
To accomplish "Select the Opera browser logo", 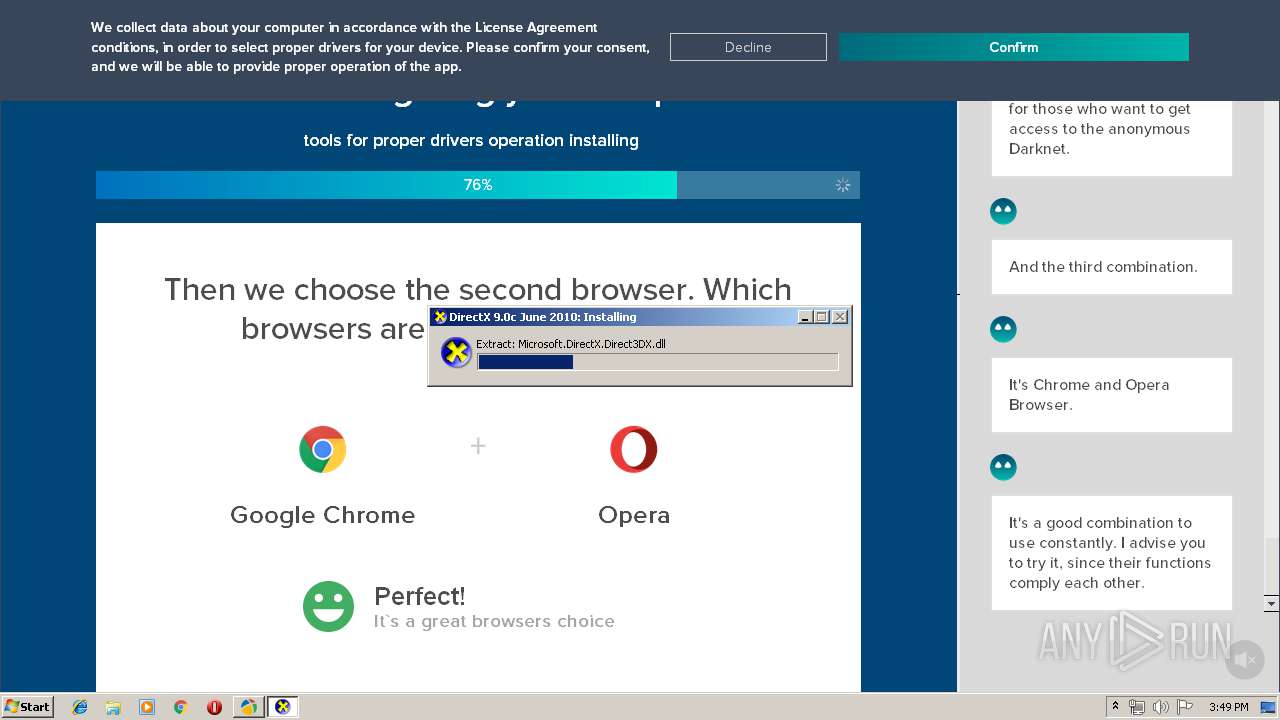I will (634, 450).
